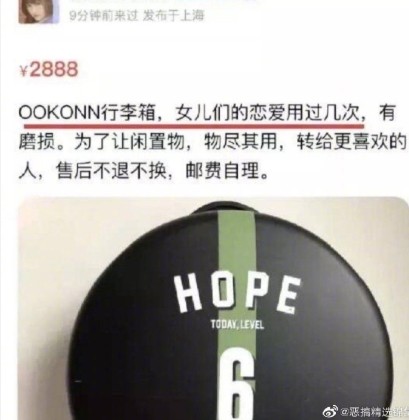Click the 物尽其用 phrase in description

click(240, 143)
